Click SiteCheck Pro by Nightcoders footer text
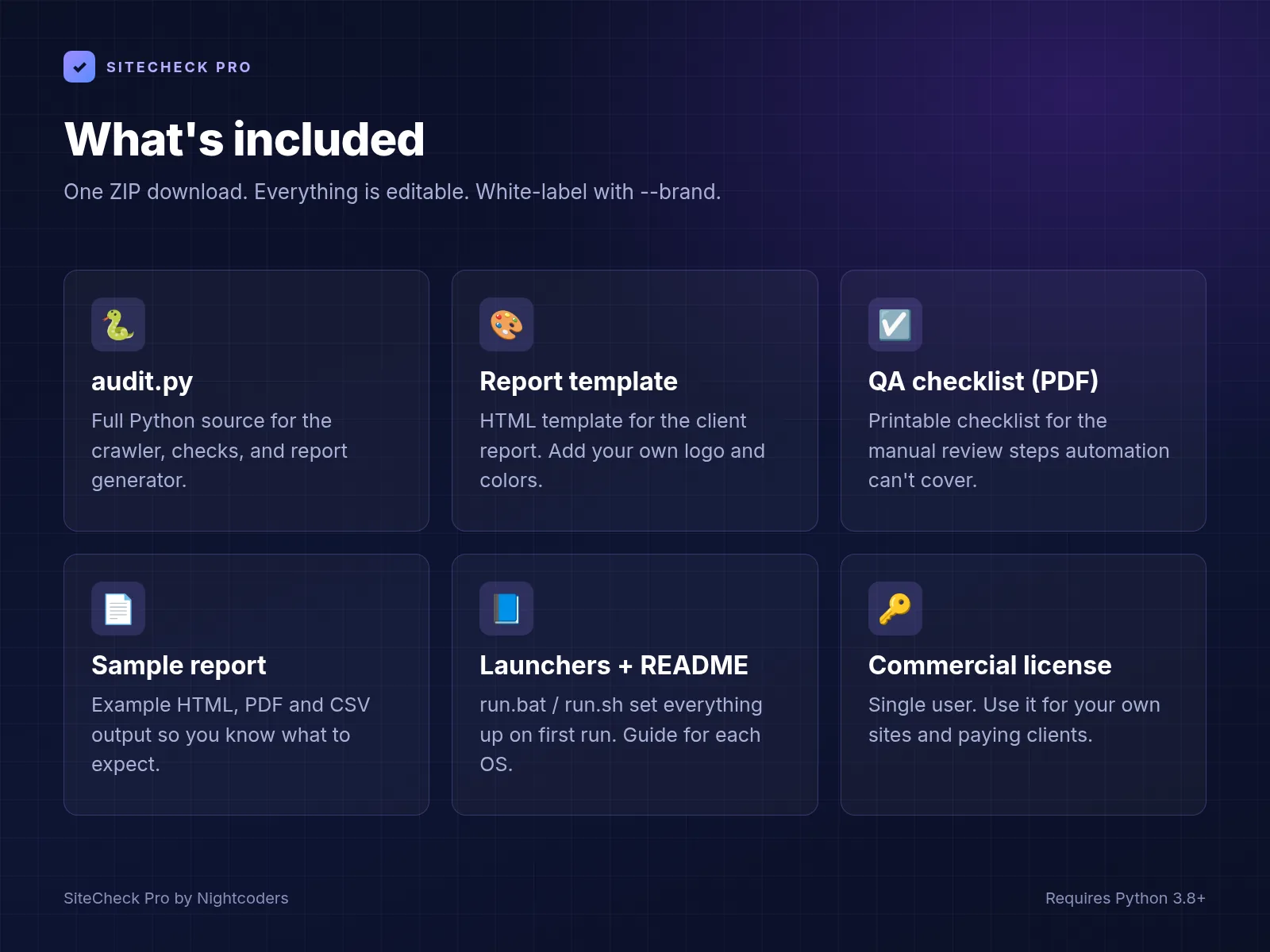The image size is (1270, 952). point(176,898)
